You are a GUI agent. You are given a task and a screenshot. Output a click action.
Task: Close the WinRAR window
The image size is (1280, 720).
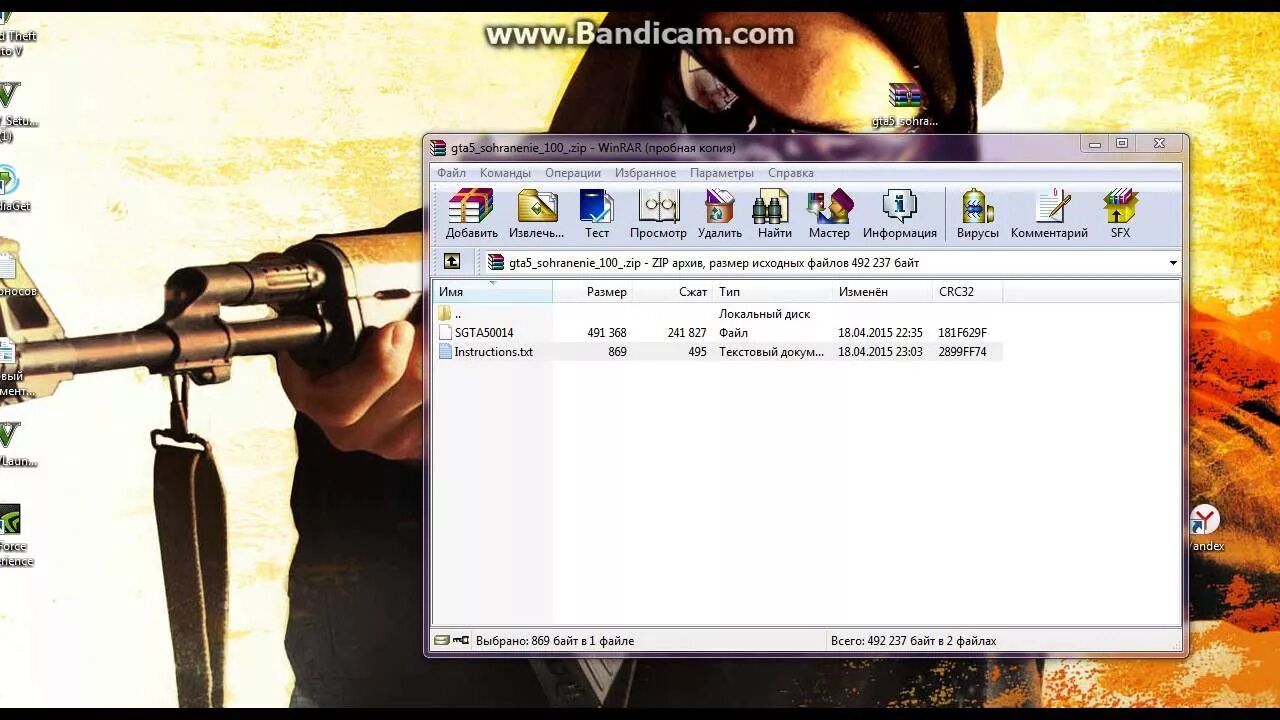click(1159, 144)
